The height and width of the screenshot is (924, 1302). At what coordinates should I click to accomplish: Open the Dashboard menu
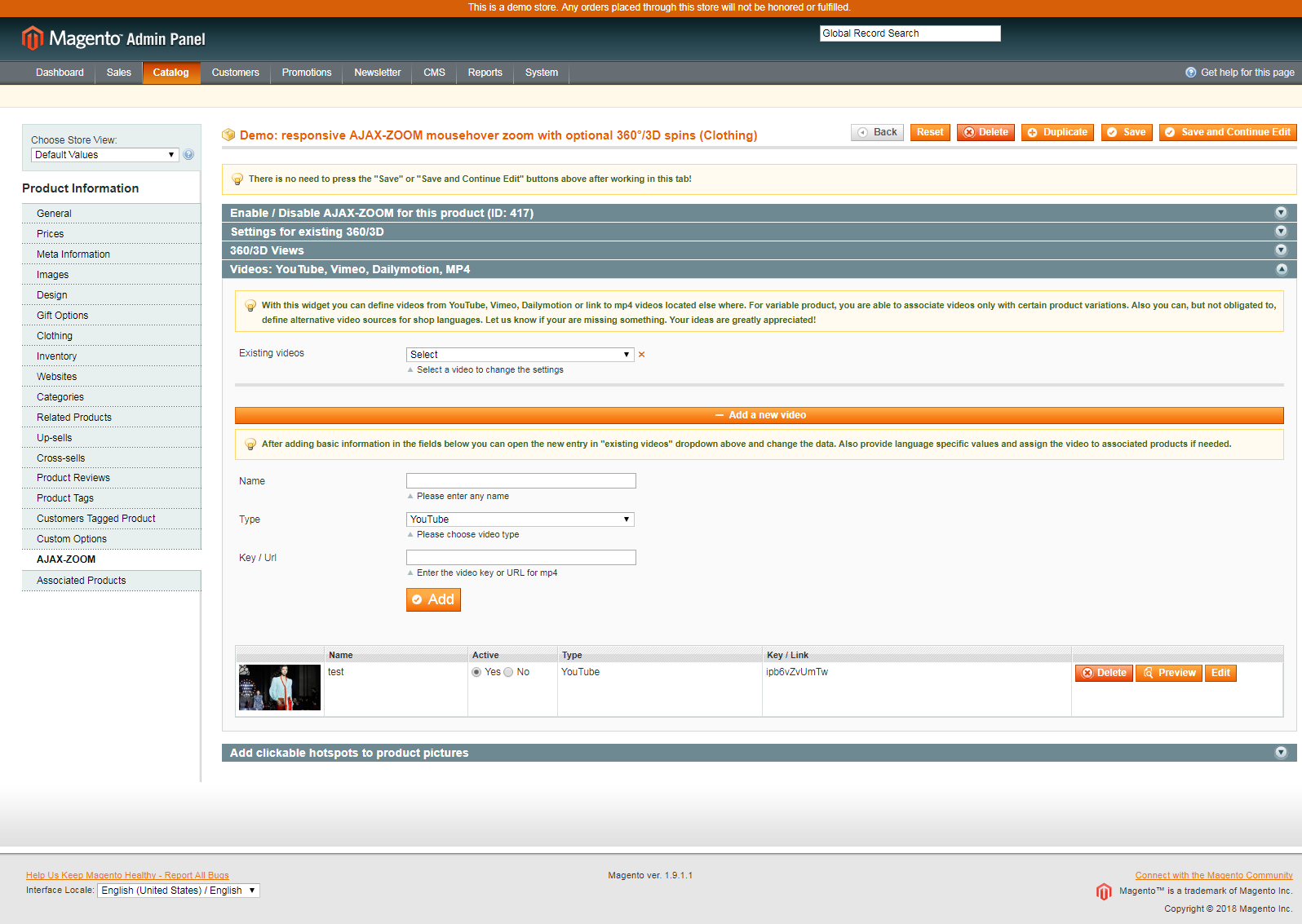60,73
